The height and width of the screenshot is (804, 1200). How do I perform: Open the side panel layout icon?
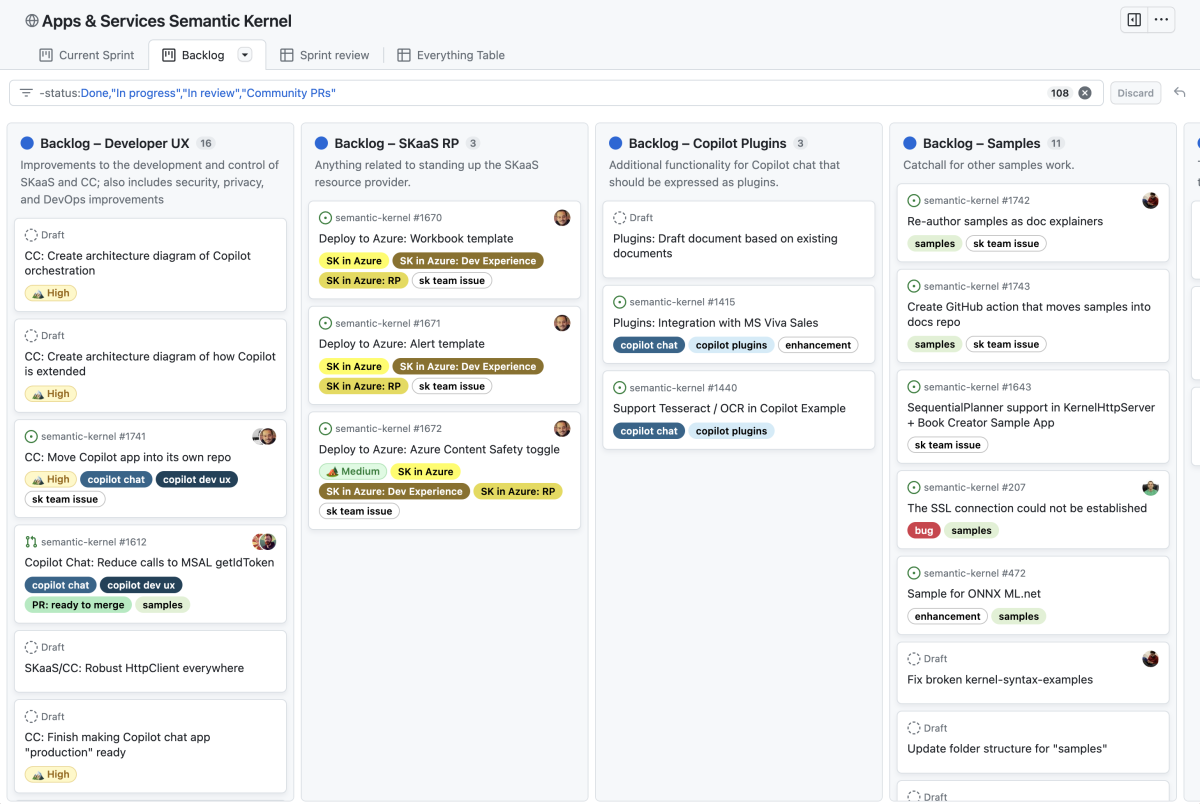pyautogui.click(x=1134, y=20)
